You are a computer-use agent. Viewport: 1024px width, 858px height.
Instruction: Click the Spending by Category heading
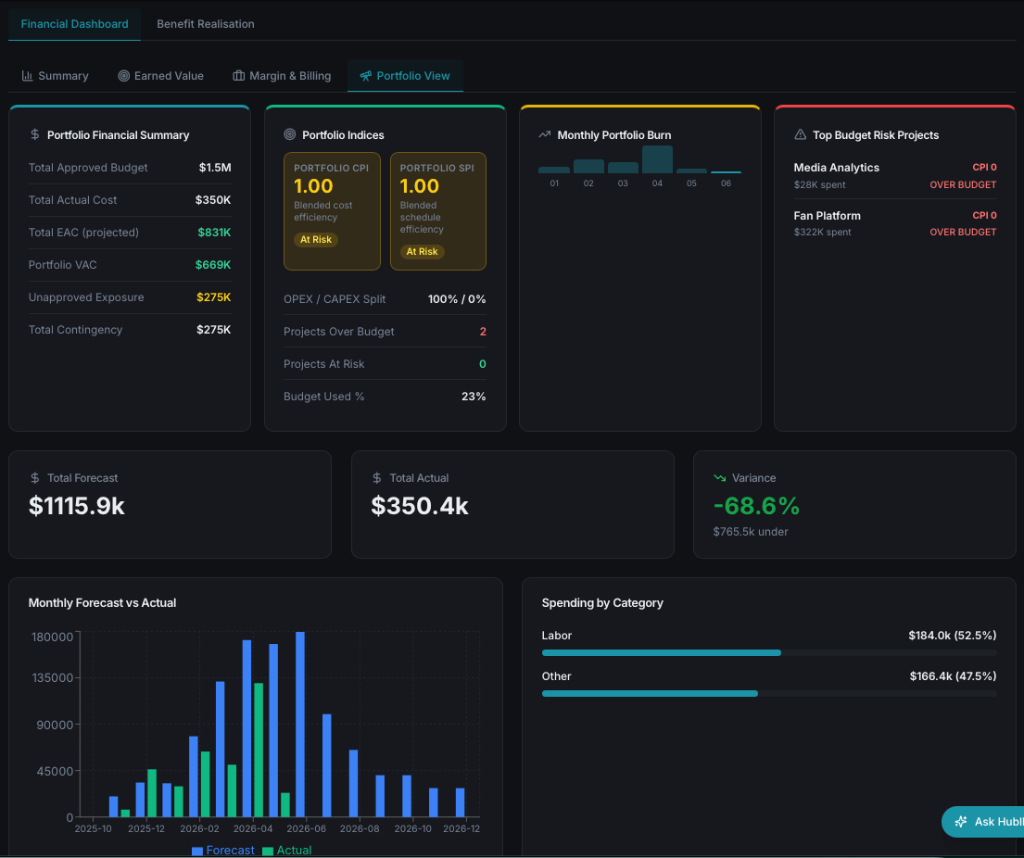tap(602, 603)
